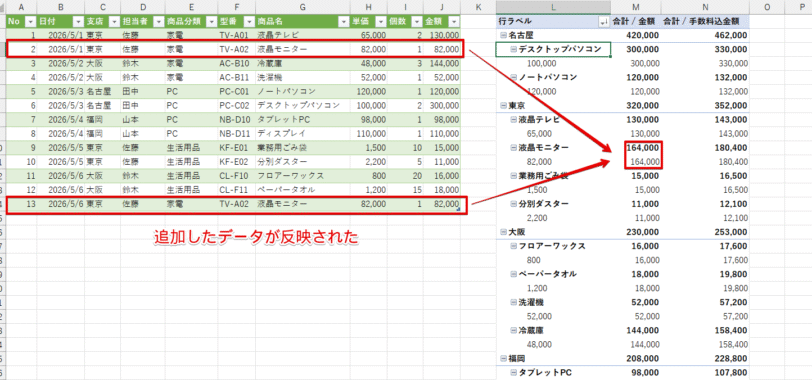Select the 冷蔵庫 cell in the data table
The image size is (812, 380).
(302, 63)
